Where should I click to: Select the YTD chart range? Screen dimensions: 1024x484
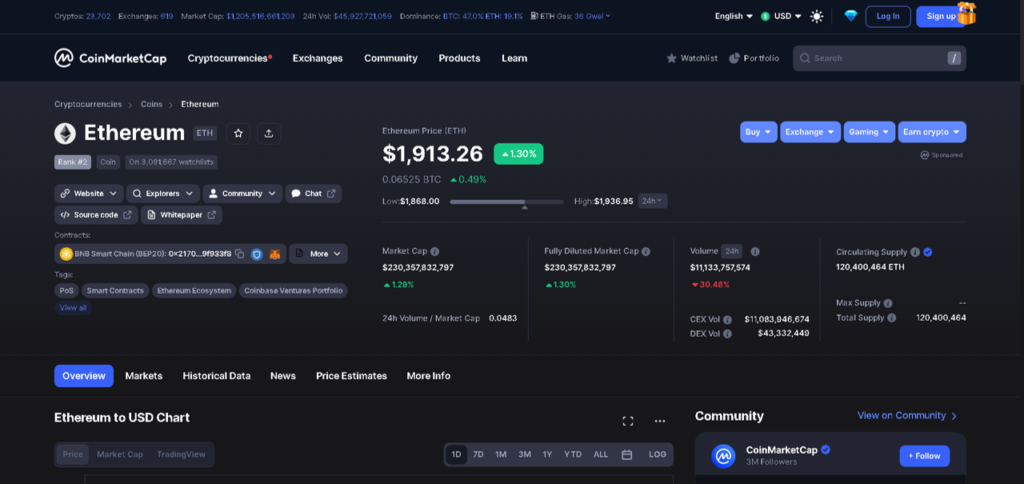pos(573,455)
